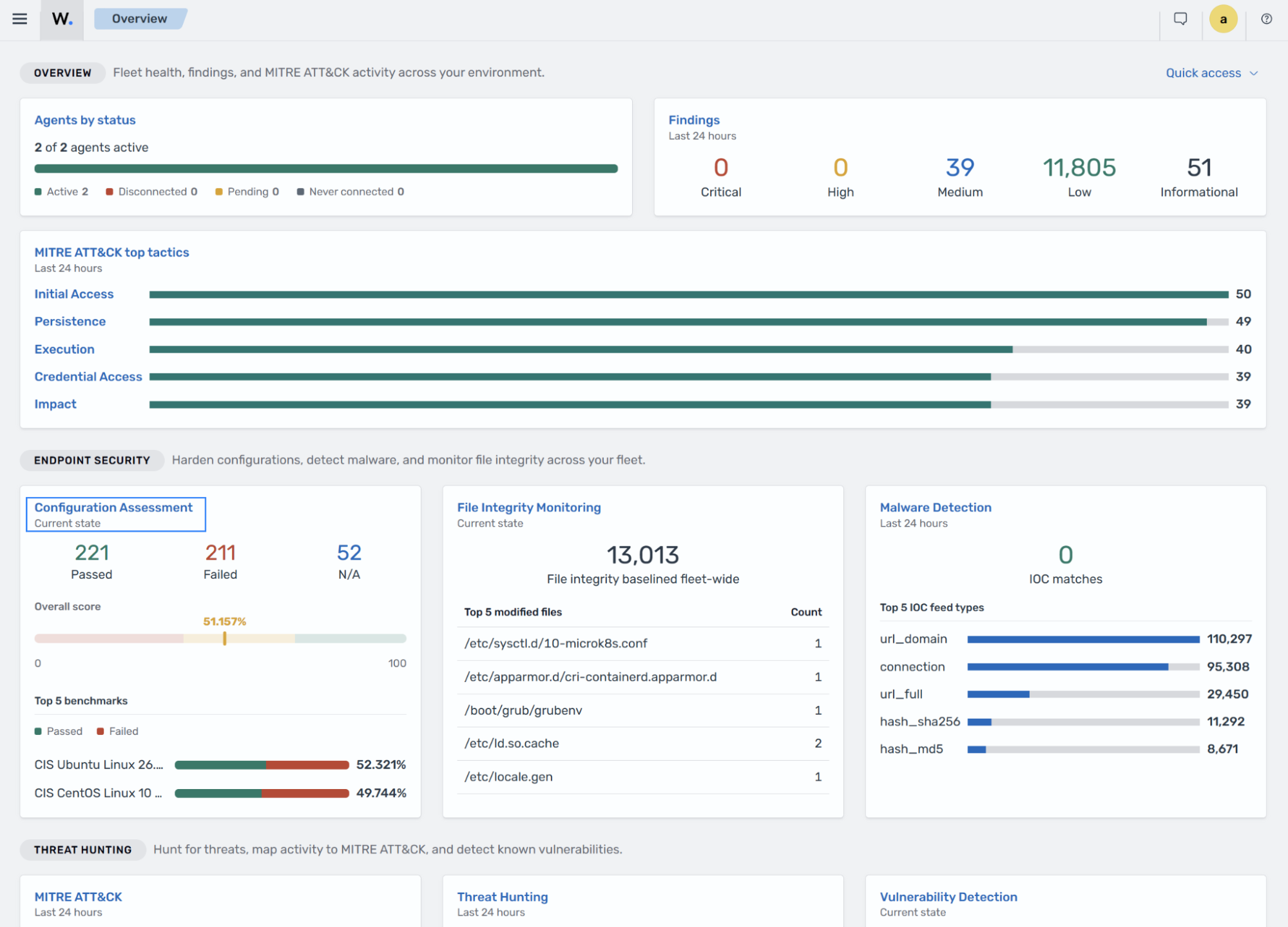The width and height of the screenshot is (1288, 927).
Task: Click the hash_sha256 IOC feed row
Action: [x=1066, y=721]
